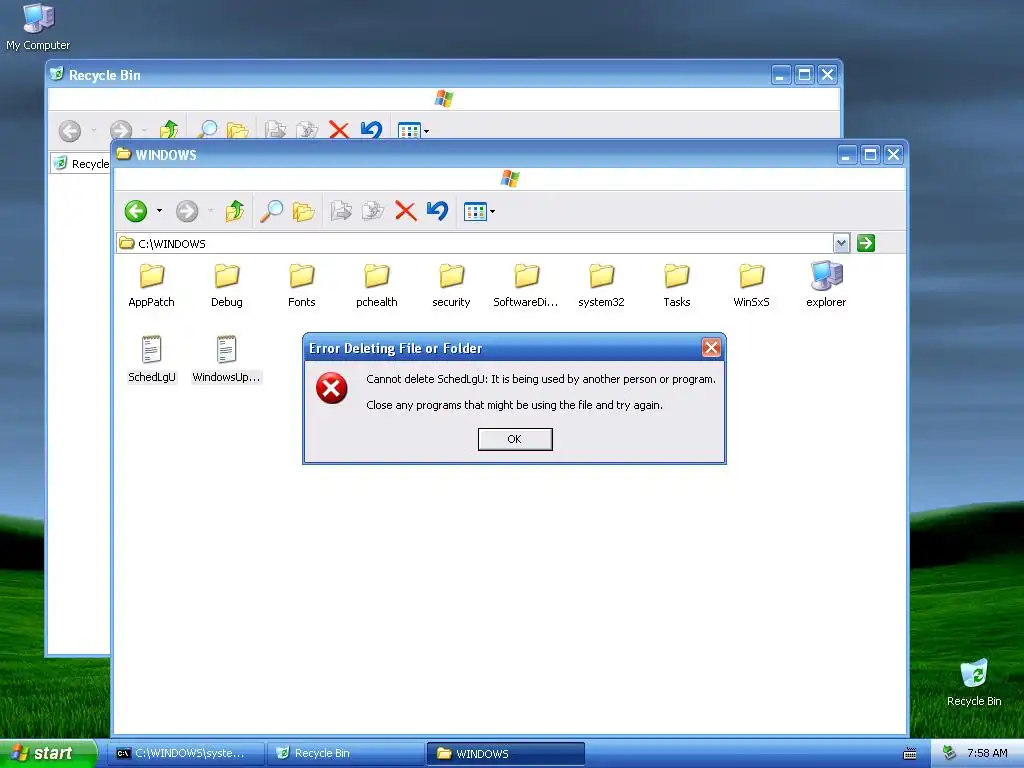Viewport: 1024px width, 768px height.
Task: Select the explorer program icon
Action: click(826, 284)
